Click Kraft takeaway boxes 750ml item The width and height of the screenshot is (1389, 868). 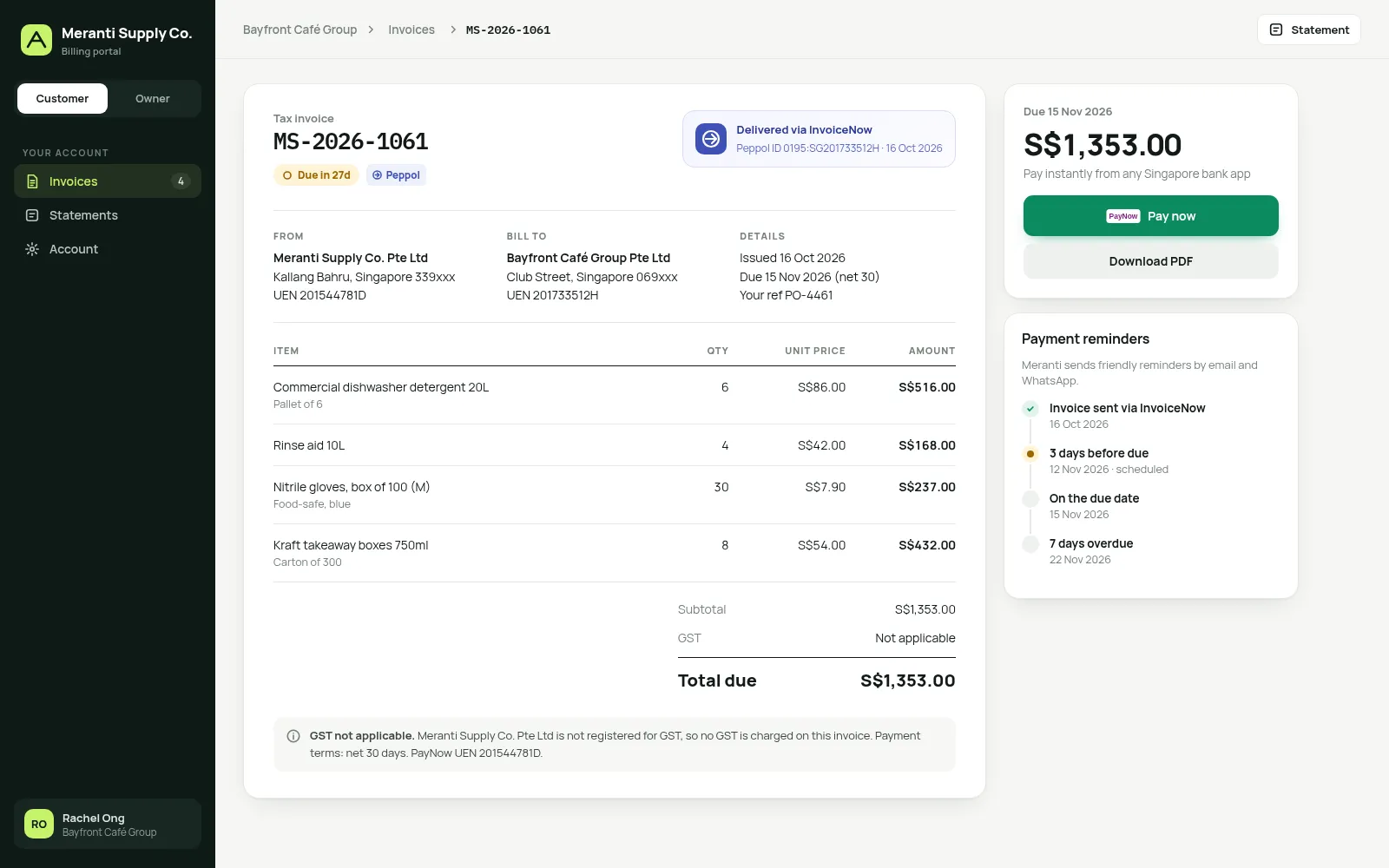[x=351, y=545]
